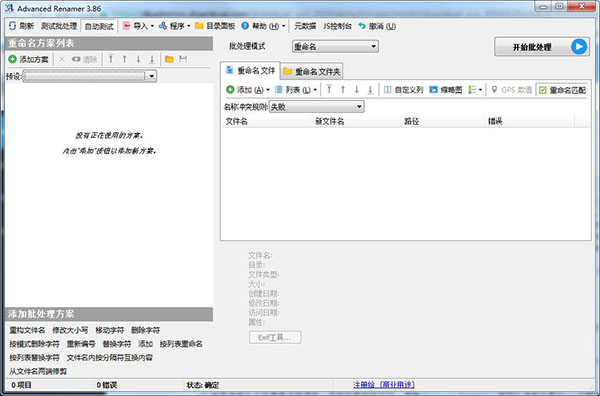Click 测试批处理 in toolbar

(59, 26)
